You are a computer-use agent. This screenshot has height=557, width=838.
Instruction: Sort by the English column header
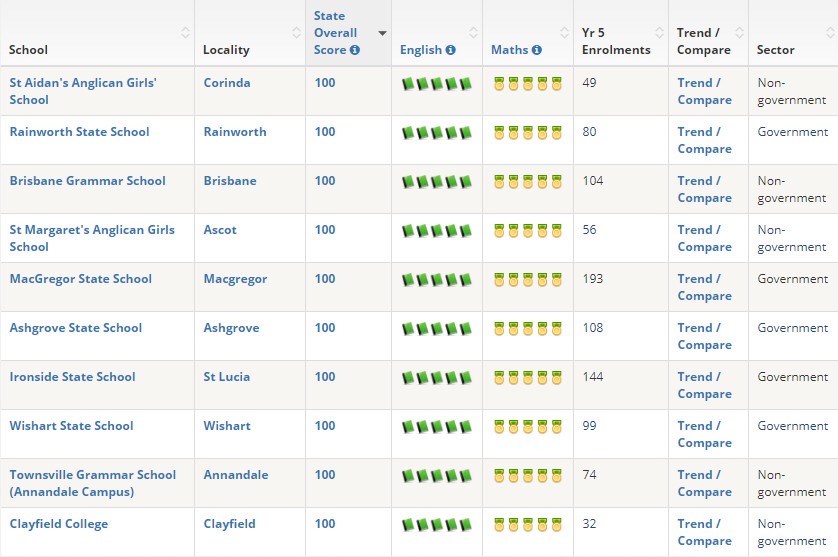point(421,50)
